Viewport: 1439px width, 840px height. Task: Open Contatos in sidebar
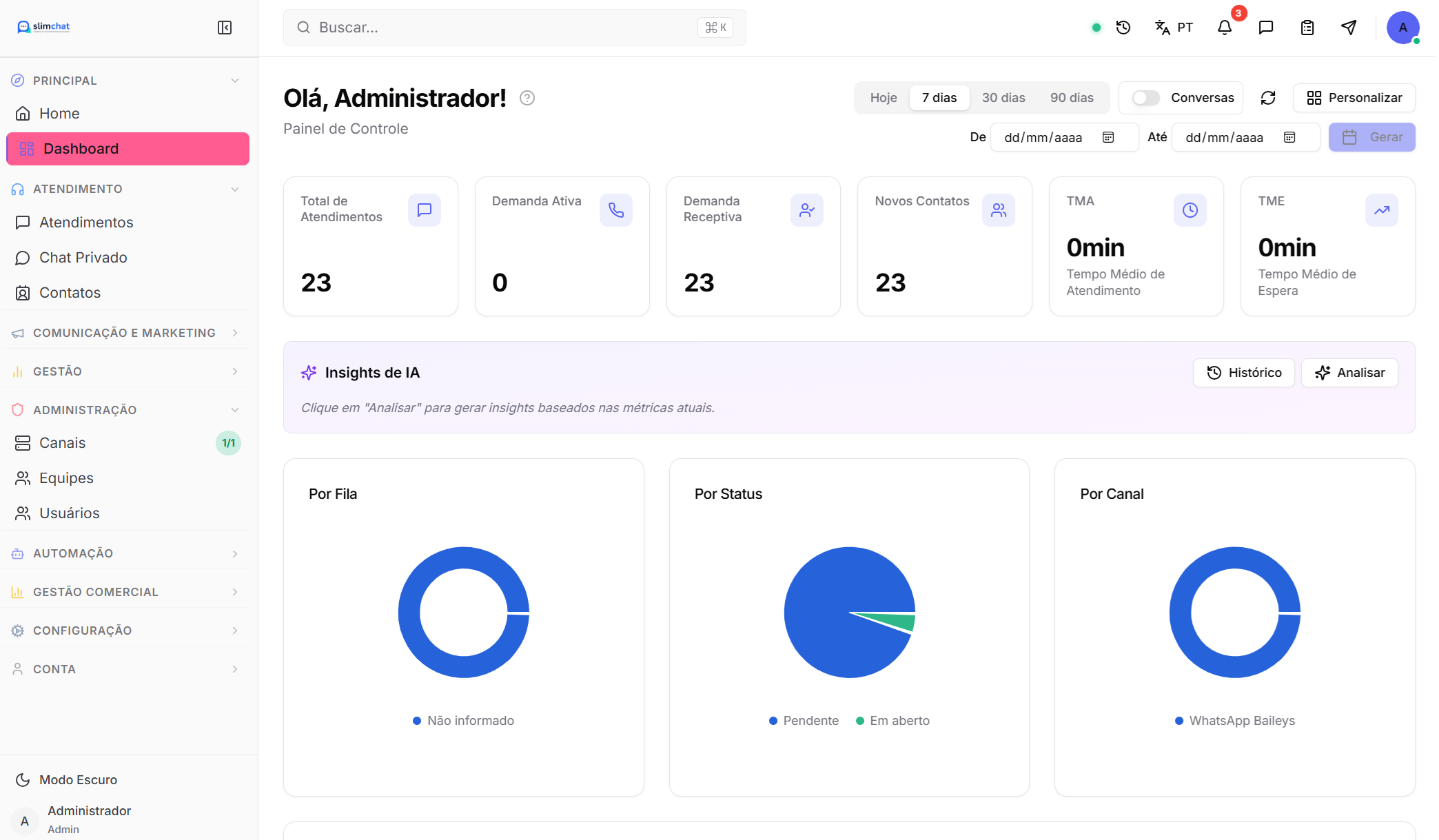coord(128,293)
